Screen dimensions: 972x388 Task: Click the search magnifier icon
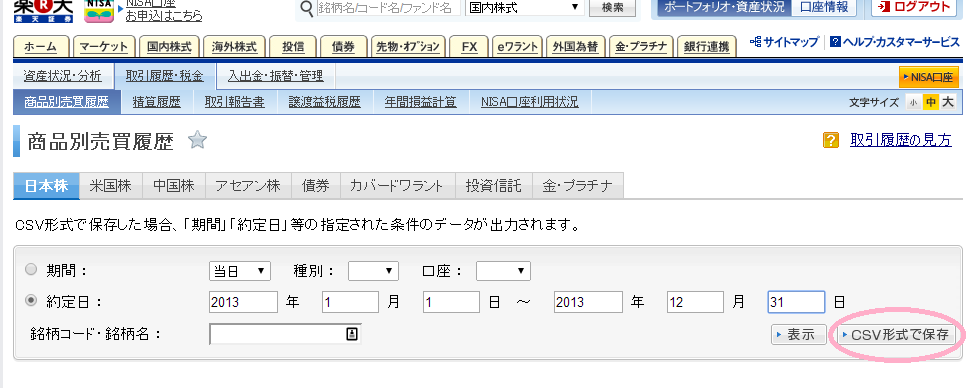[x=306, y=8]
